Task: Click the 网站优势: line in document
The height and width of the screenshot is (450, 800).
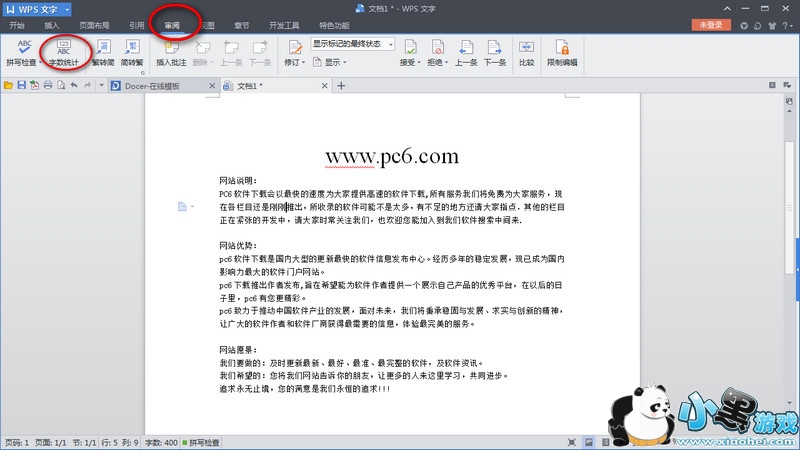Action: (x=238, y=245)
